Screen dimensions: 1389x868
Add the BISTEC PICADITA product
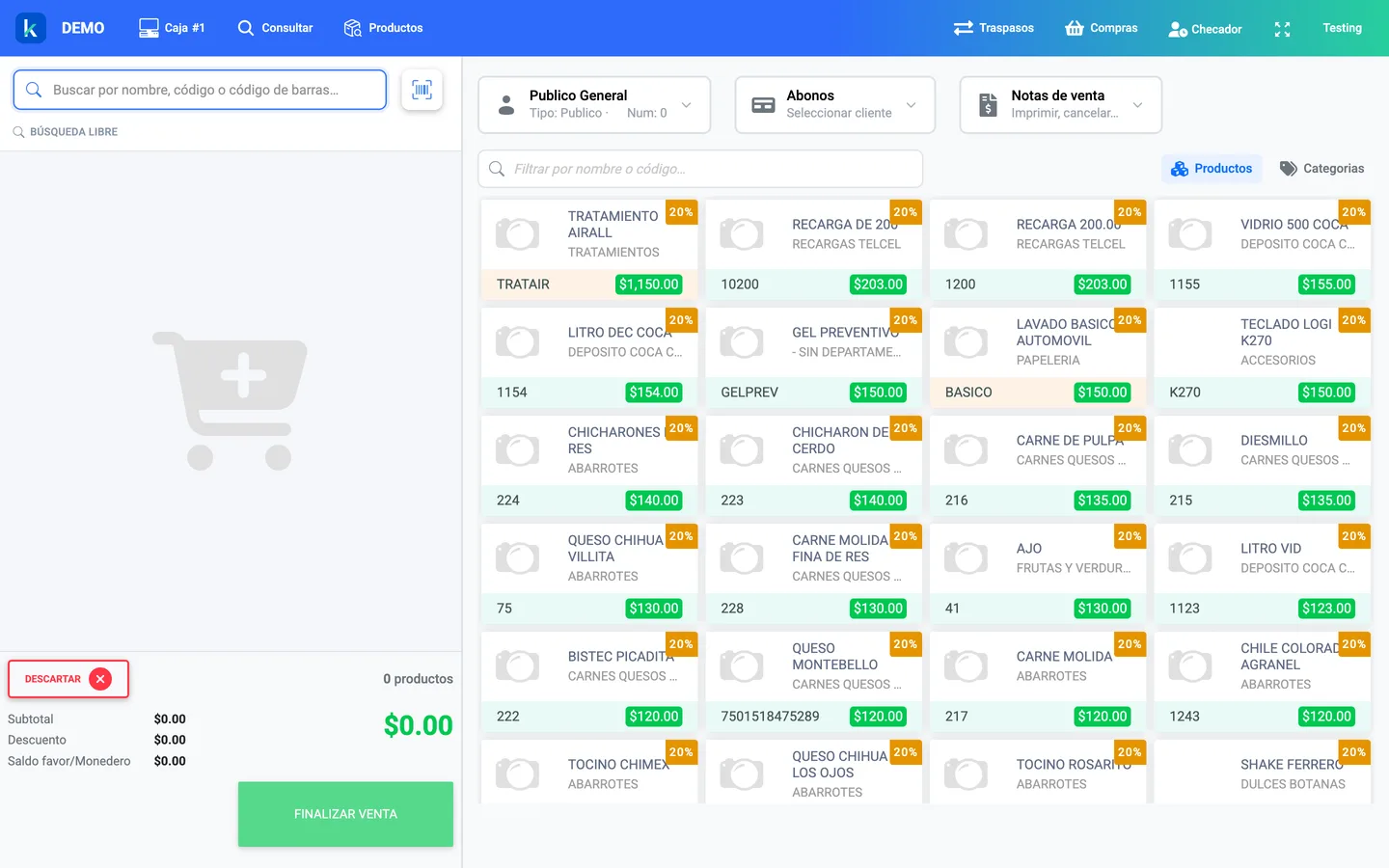click(x=589, y=681)
